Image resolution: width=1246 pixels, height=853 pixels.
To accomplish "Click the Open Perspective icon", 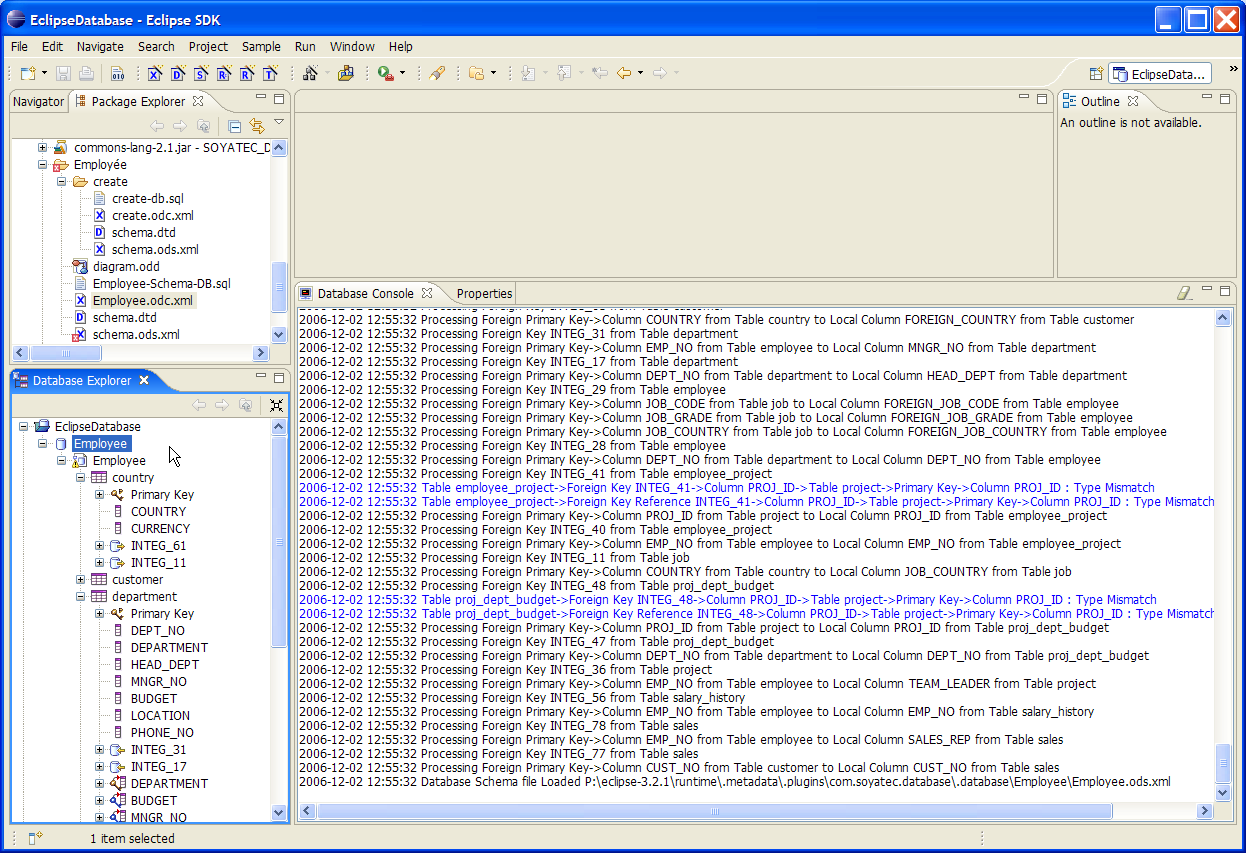I will 1096,73.
